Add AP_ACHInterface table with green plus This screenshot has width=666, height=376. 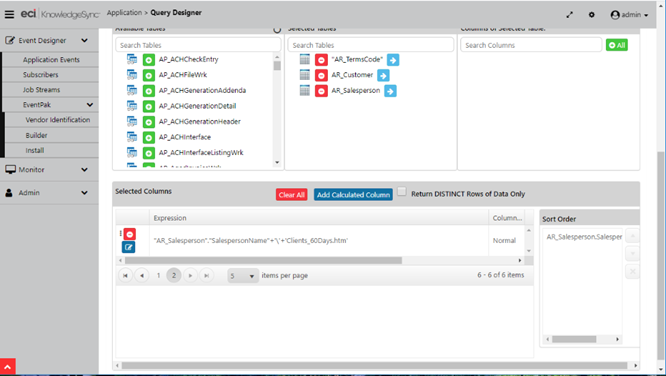[149, 138]
